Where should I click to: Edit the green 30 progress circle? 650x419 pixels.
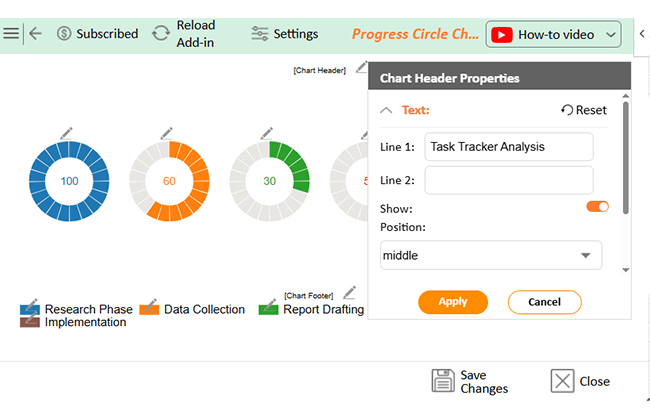(267, 133)
